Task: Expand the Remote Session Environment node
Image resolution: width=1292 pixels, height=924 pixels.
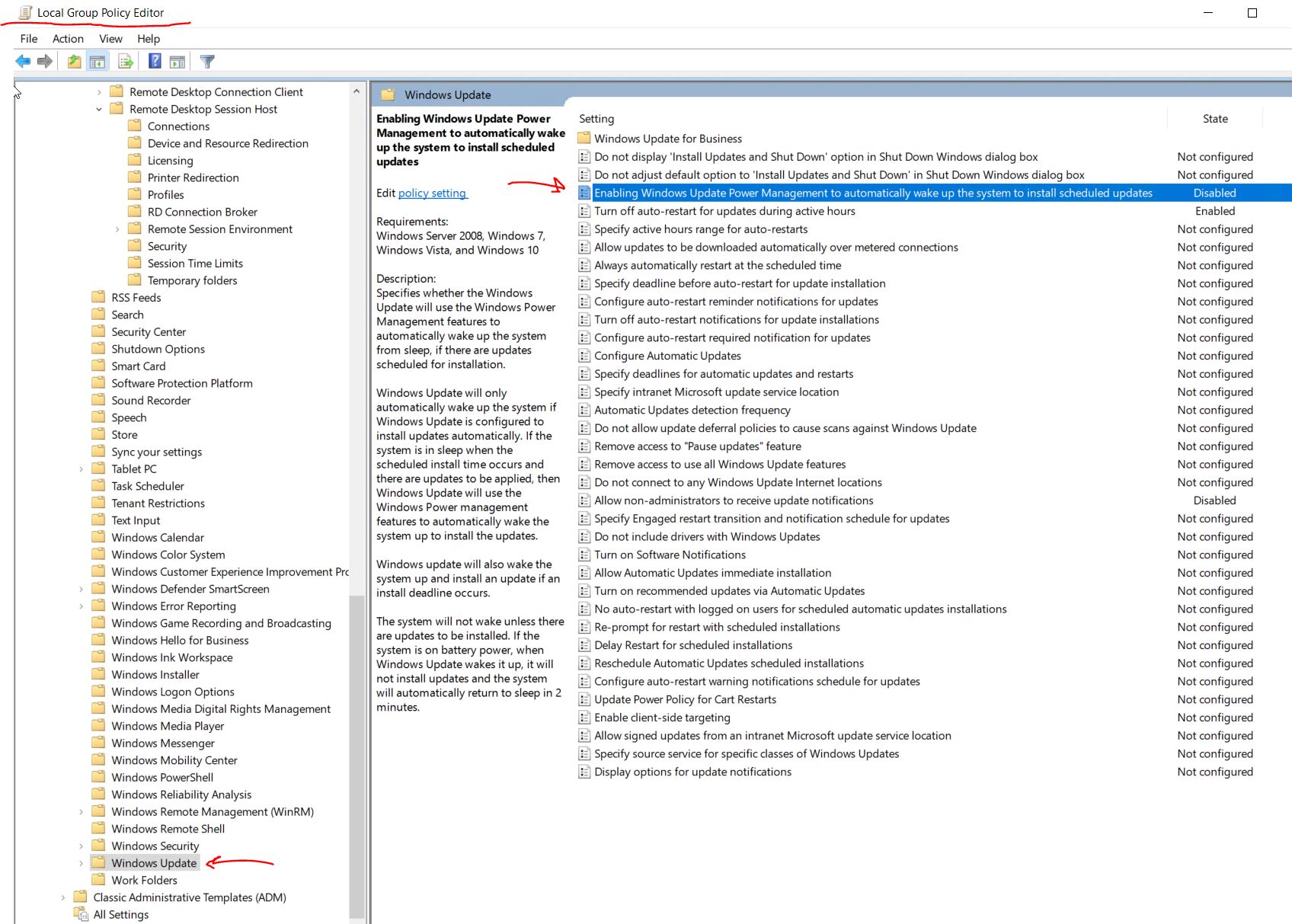Action: point(117,229)
